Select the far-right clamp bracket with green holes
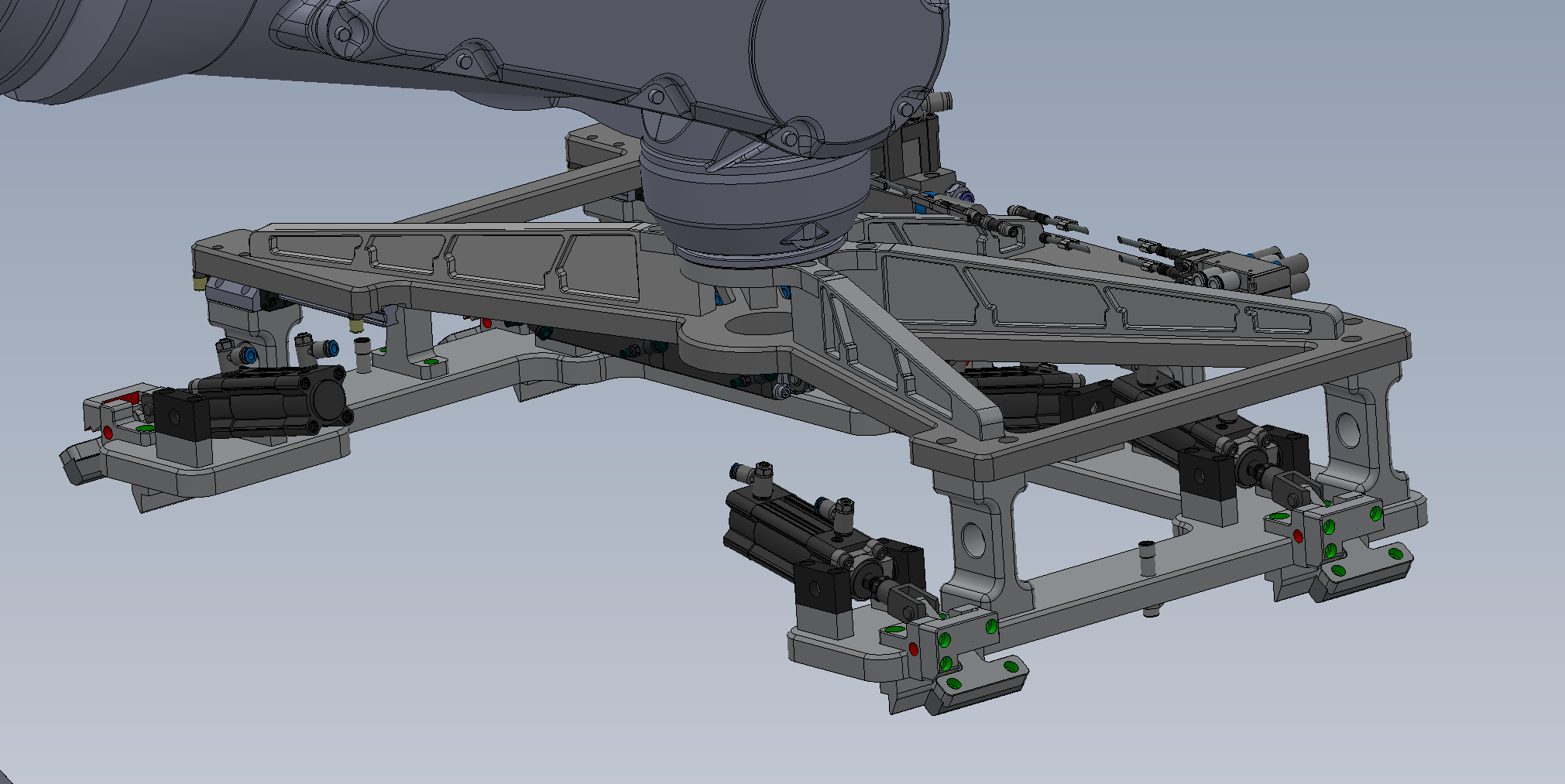 click(x=1340, y=546)
